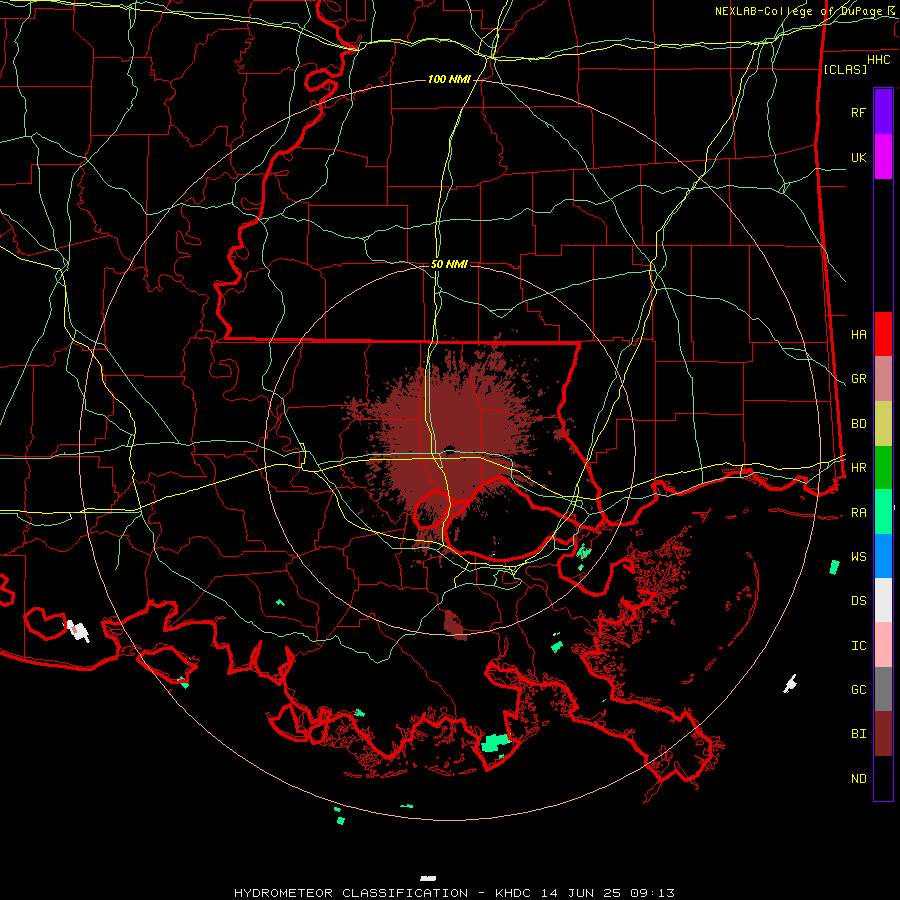Image resolution: width=900 pixels, height=900 pixels.
Task: Click the magenta UK color swatch
Action: click(883, 157)
